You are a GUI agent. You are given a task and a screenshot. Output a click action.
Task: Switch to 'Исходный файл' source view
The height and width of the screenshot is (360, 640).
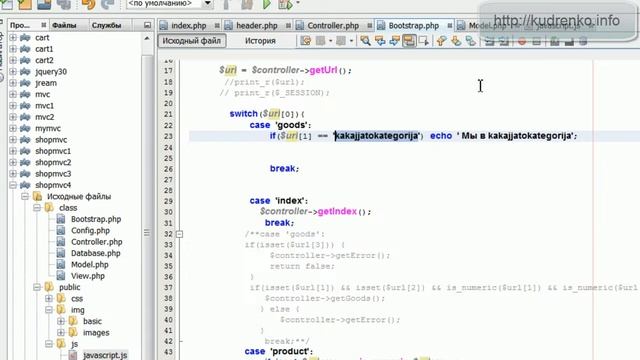(x=192, y=41)
